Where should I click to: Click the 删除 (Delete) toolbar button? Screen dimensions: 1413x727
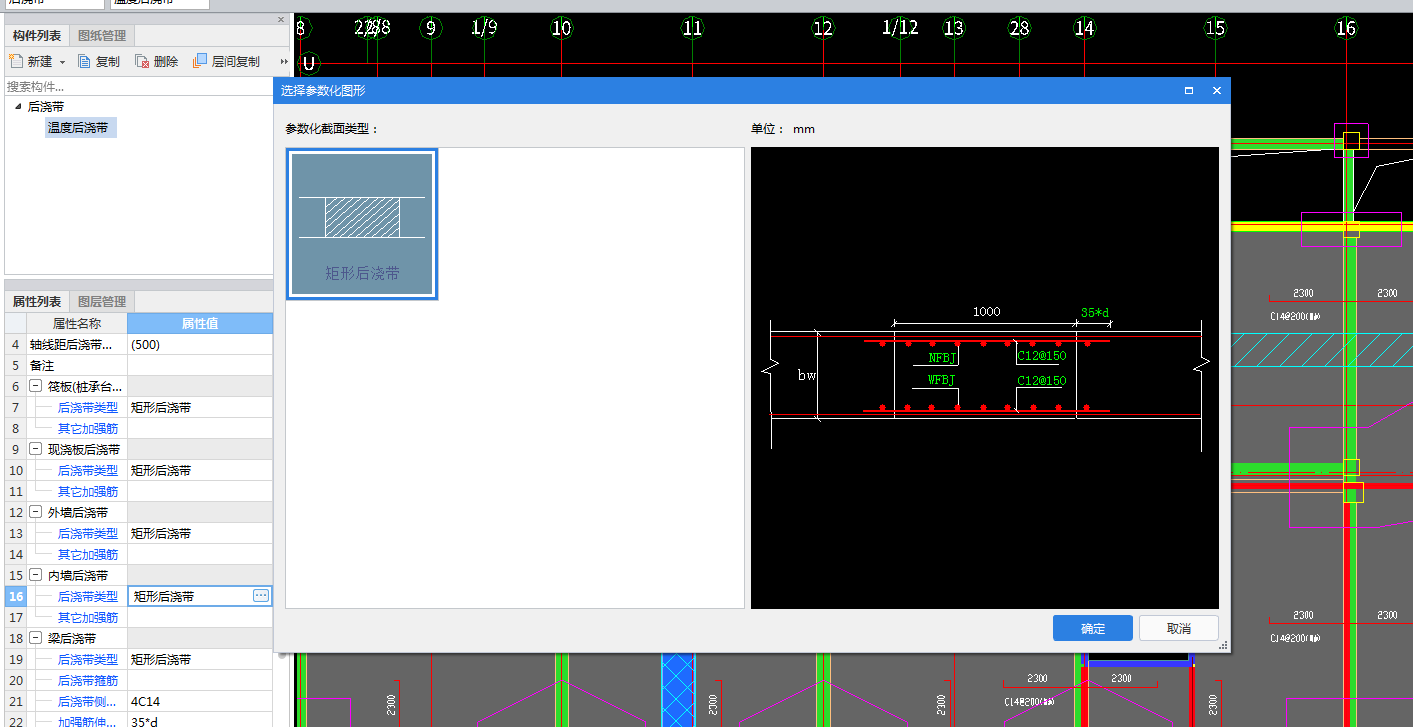[157, 61]
